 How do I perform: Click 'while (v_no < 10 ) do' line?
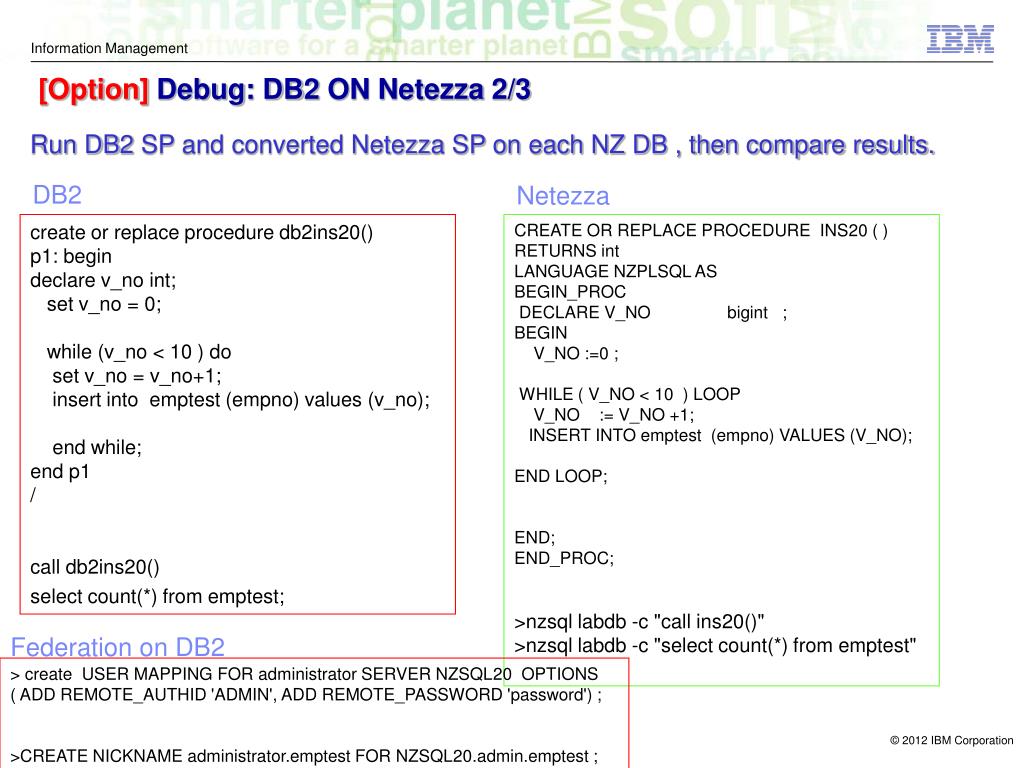click(x=139, y=353)
